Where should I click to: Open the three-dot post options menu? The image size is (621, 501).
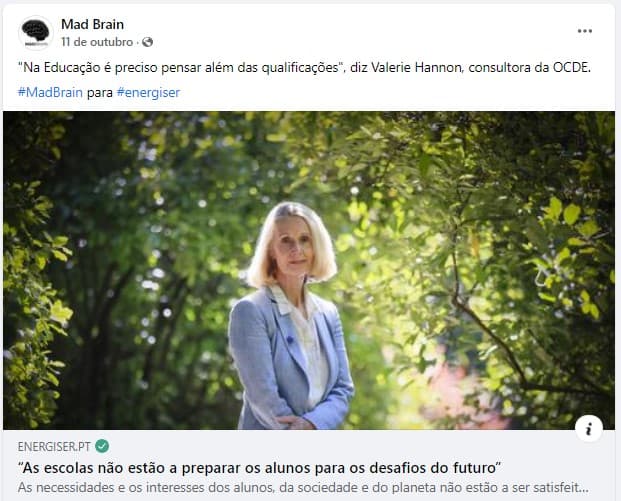(x=585, y=31)
